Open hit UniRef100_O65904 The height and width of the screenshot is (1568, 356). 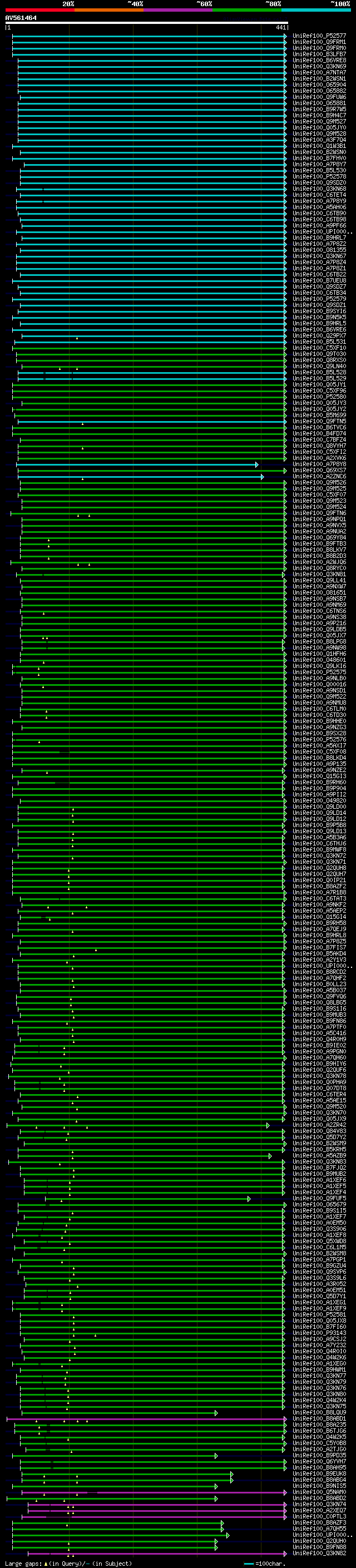319,85
